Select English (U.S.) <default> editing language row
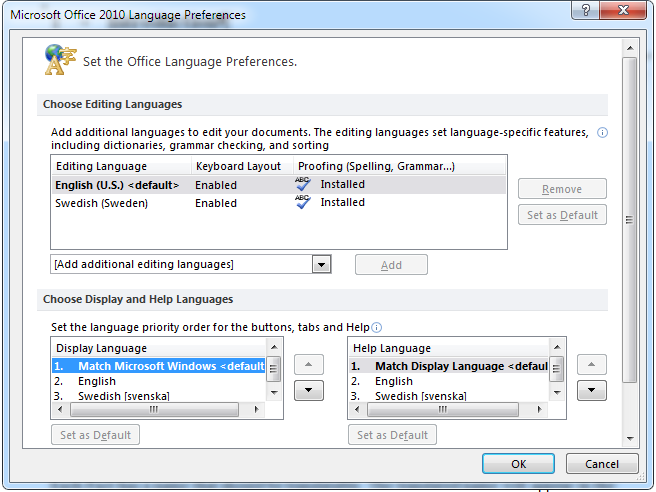Screen dimensions: 656x492 [x=279, y=185]
